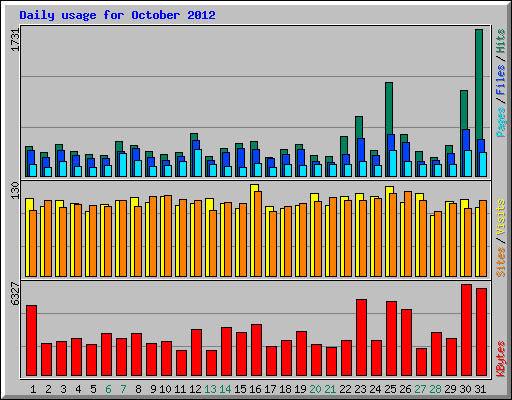Click the orange Sites bar for day 10
Screen dimensions: 512x400
click(168, 236)
